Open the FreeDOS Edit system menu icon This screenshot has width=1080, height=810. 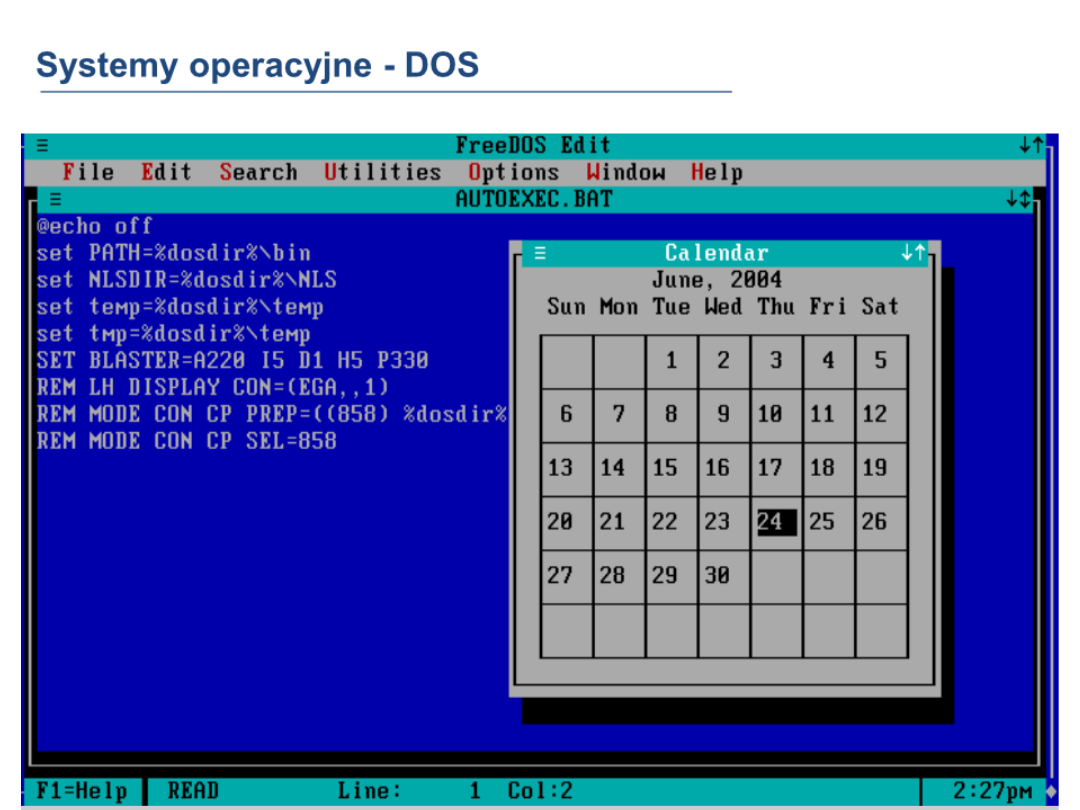[43, 146]
